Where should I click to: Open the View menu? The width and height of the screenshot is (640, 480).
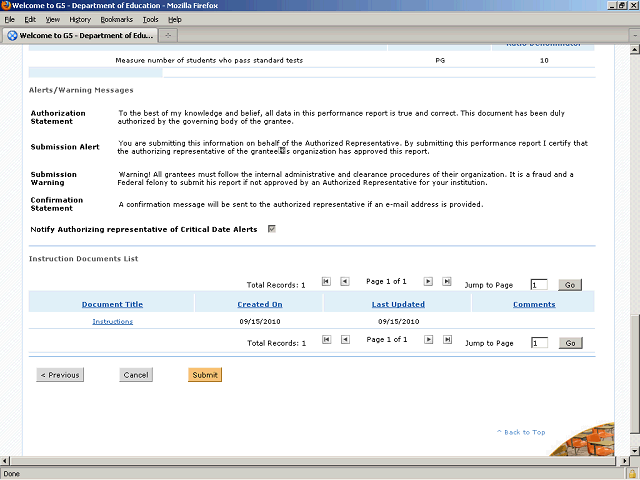click(53, 20)
